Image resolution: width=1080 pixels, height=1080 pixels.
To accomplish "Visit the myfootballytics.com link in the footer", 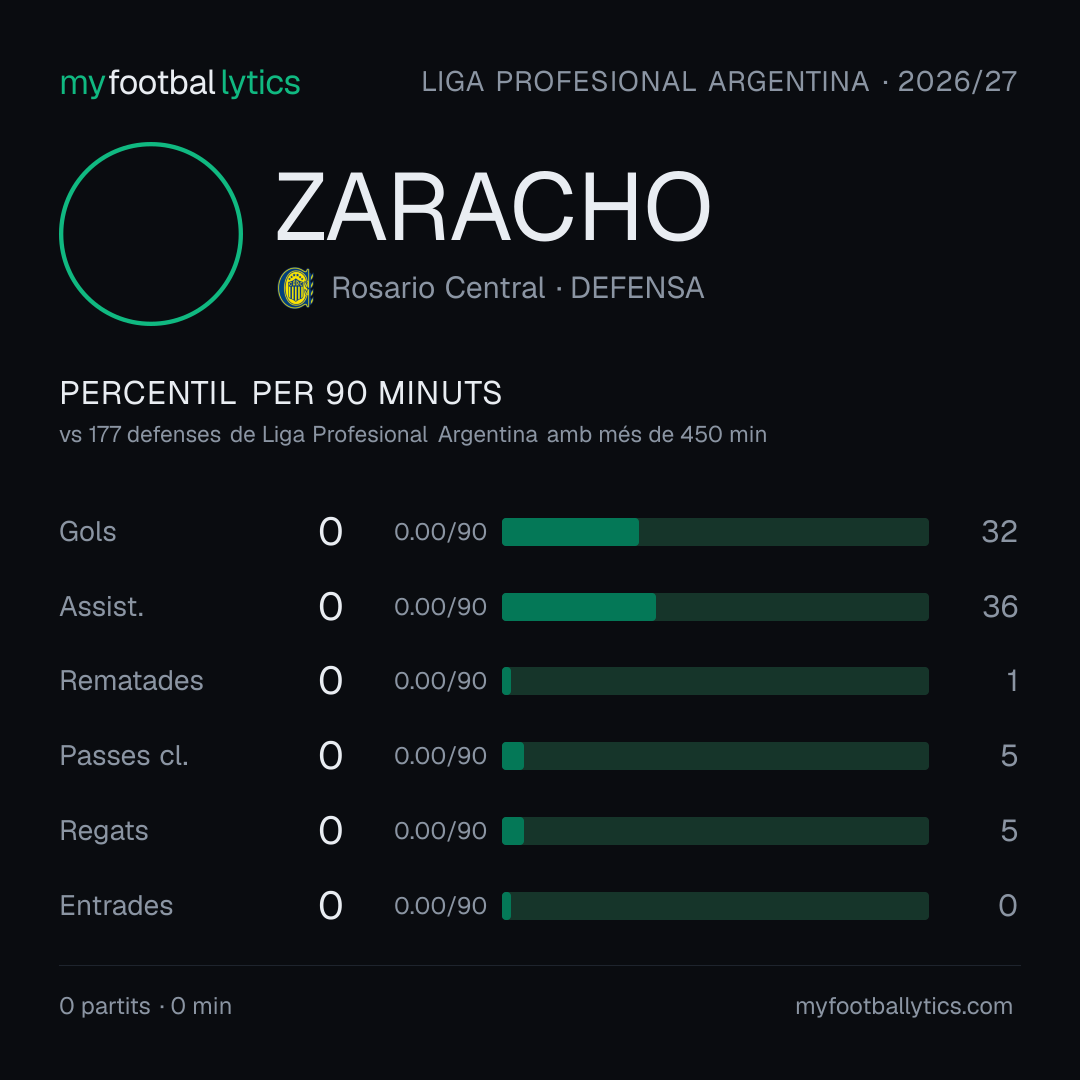I will [904, 1006].
